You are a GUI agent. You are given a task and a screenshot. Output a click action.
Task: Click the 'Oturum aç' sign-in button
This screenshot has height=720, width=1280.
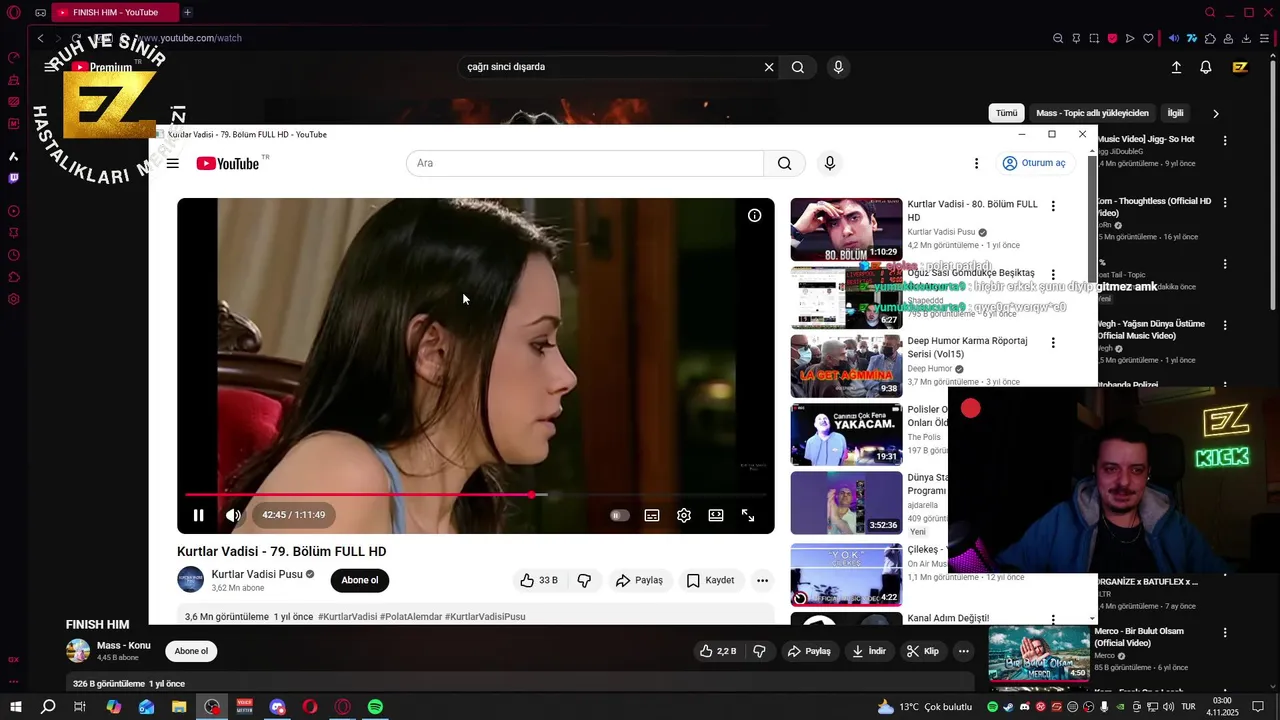1034,163
